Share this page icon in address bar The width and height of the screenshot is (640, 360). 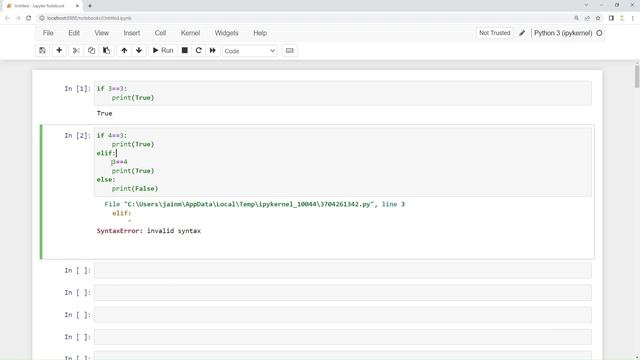tap(587, 18)
